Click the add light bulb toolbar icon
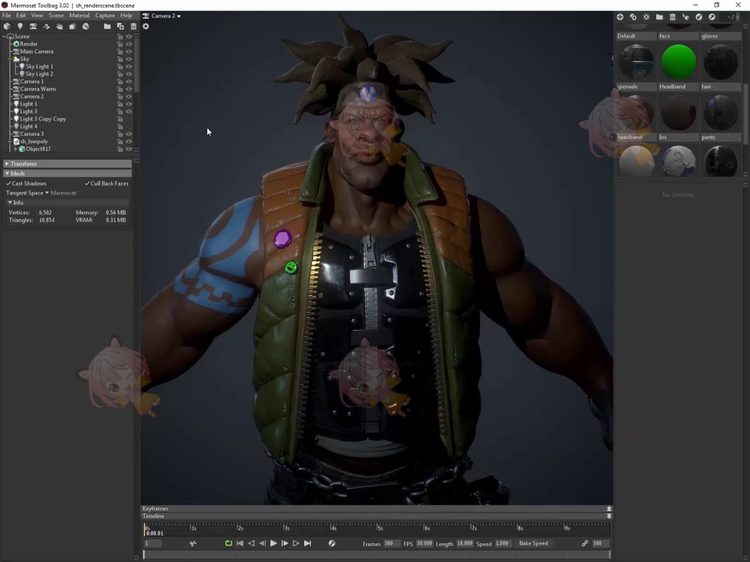This screenshot has height=562, width=750. [20, 26]
